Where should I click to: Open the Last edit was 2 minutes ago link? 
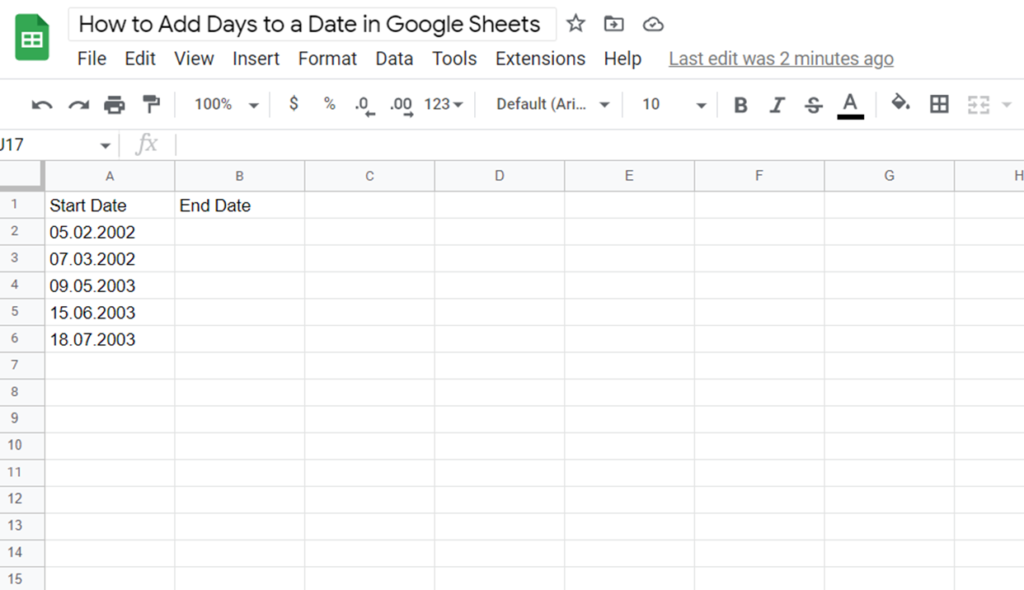(780, 59)
